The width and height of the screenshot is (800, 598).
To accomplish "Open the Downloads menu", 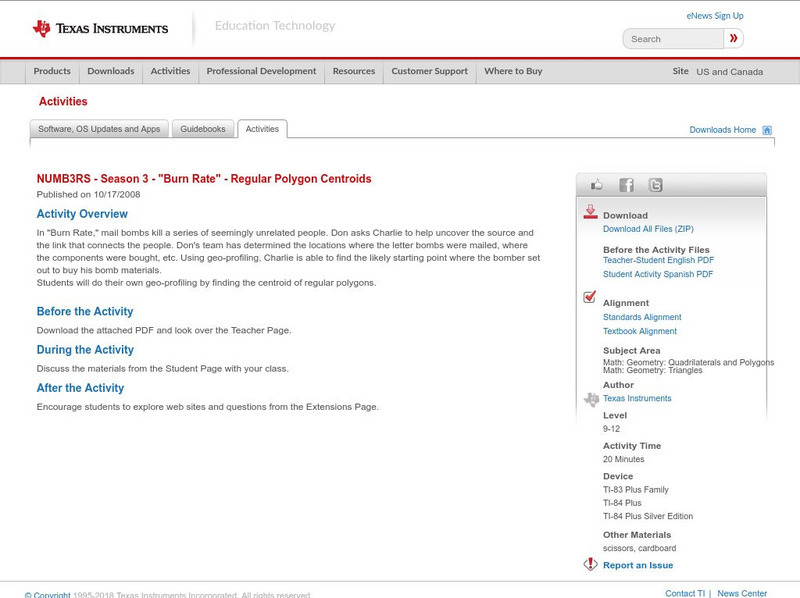I will (x=111, y=71).
